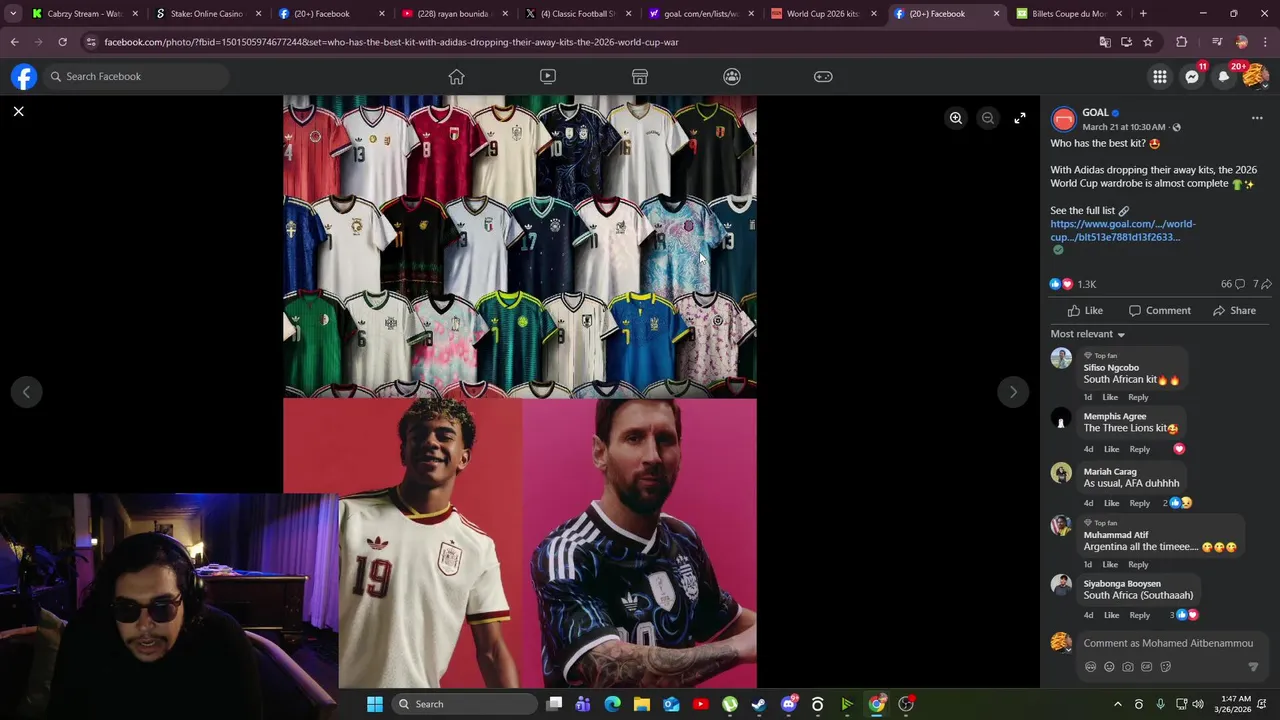Open the GOAL page name link
This screenshot has height=720, width=1280.
coord(1095,113)
